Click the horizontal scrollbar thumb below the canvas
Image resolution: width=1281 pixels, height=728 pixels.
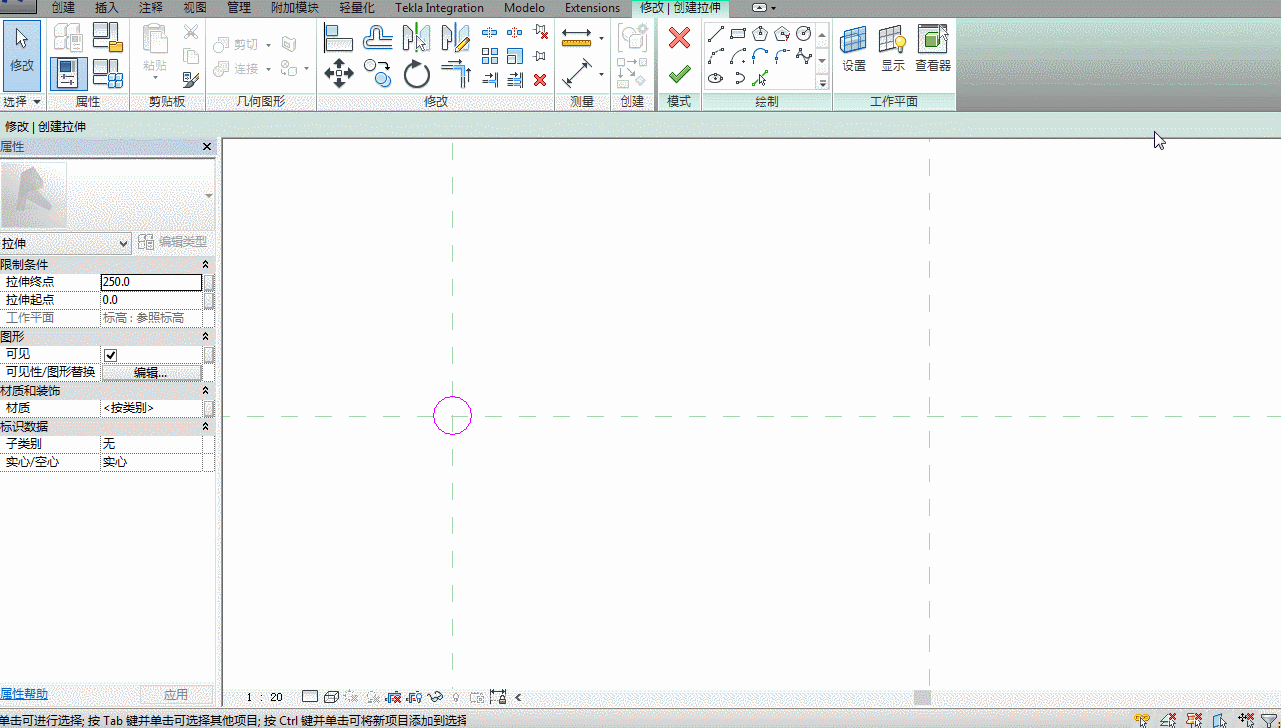coord(922,697)
